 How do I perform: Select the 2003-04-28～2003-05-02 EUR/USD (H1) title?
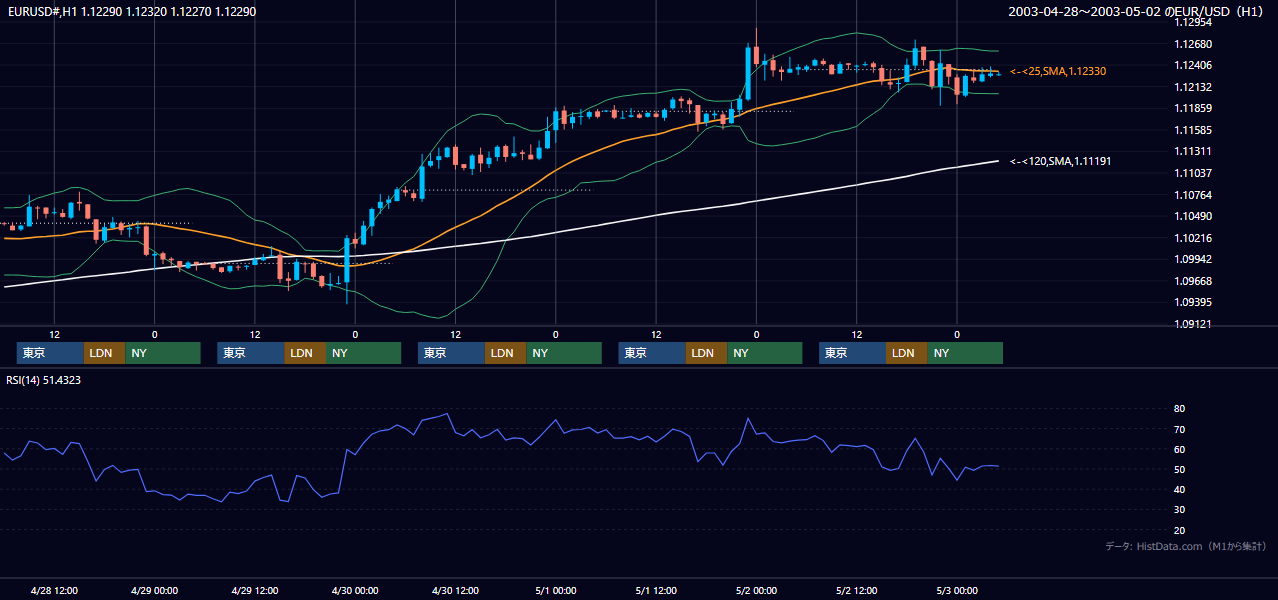tap(1136, 11)
